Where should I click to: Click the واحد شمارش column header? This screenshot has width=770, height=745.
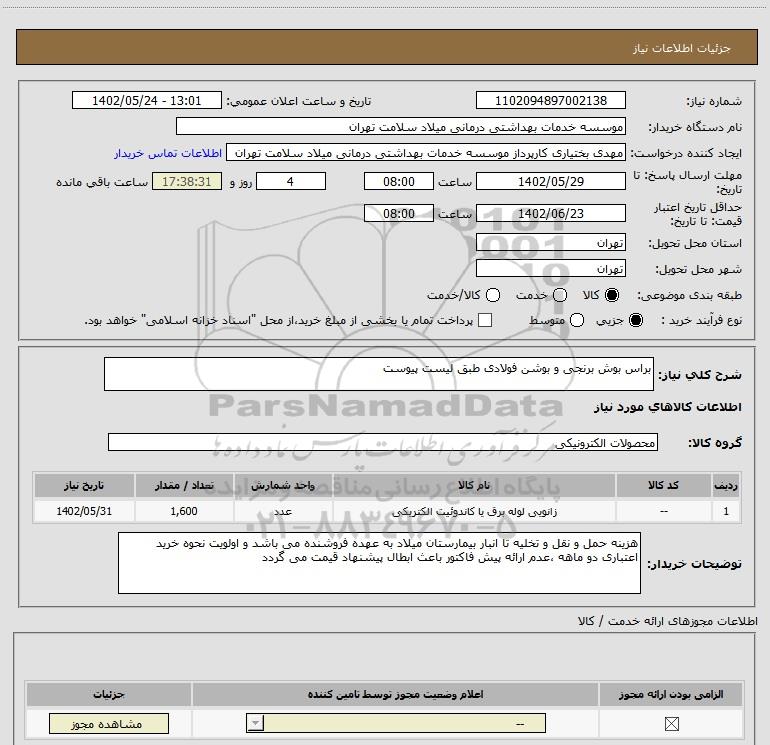tap(283, 485)
